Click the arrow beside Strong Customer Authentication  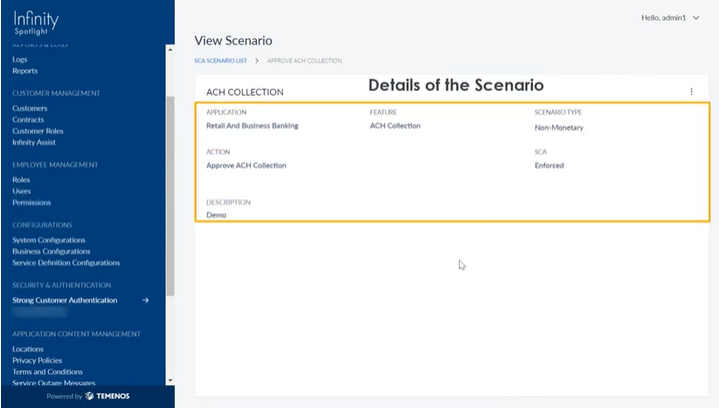tap(145, 300)
